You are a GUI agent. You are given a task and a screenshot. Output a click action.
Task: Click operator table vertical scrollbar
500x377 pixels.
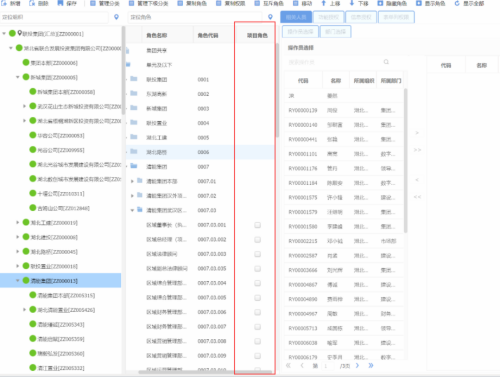pyautogui.click(x=406, y=160)
